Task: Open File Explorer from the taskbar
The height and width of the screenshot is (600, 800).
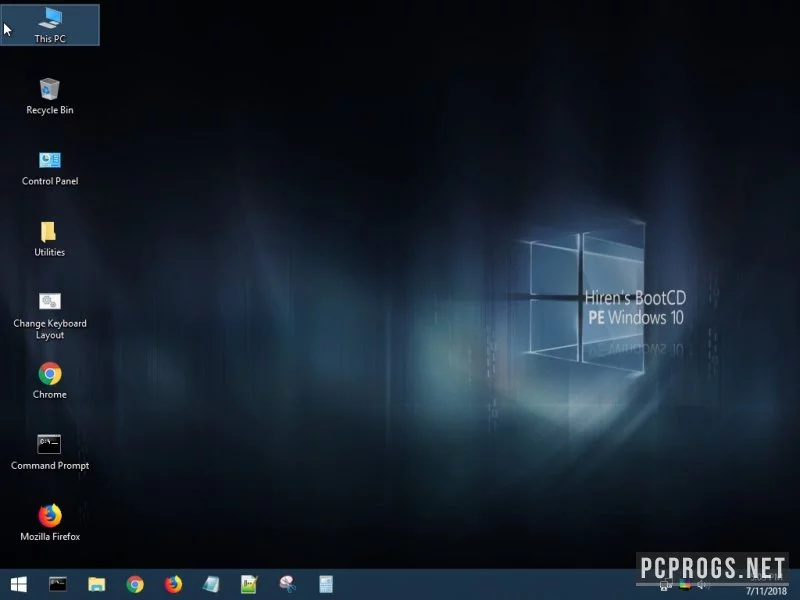Action: pos(96,584)
